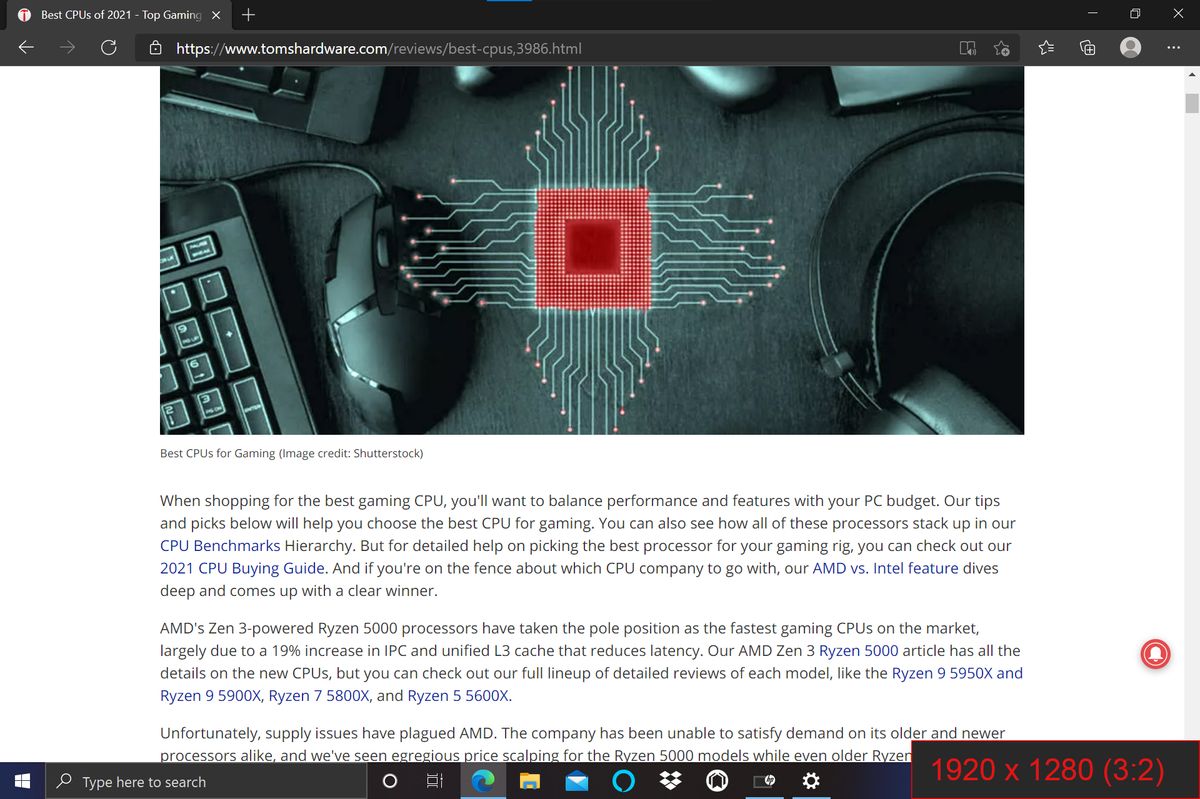Open Settings and more ellipsis menu
Viewport: 1200px width, 799px height.
(1172, 48)
